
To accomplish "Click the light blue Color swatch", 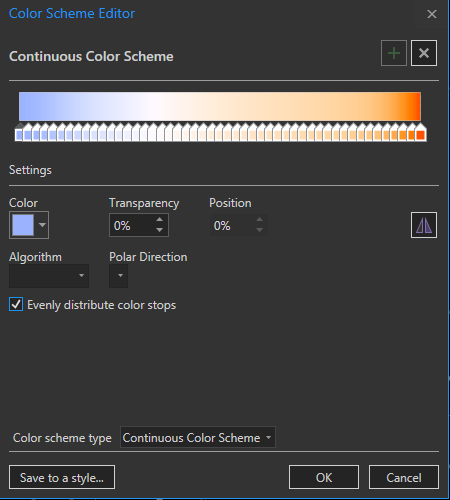I will (23, 225).
